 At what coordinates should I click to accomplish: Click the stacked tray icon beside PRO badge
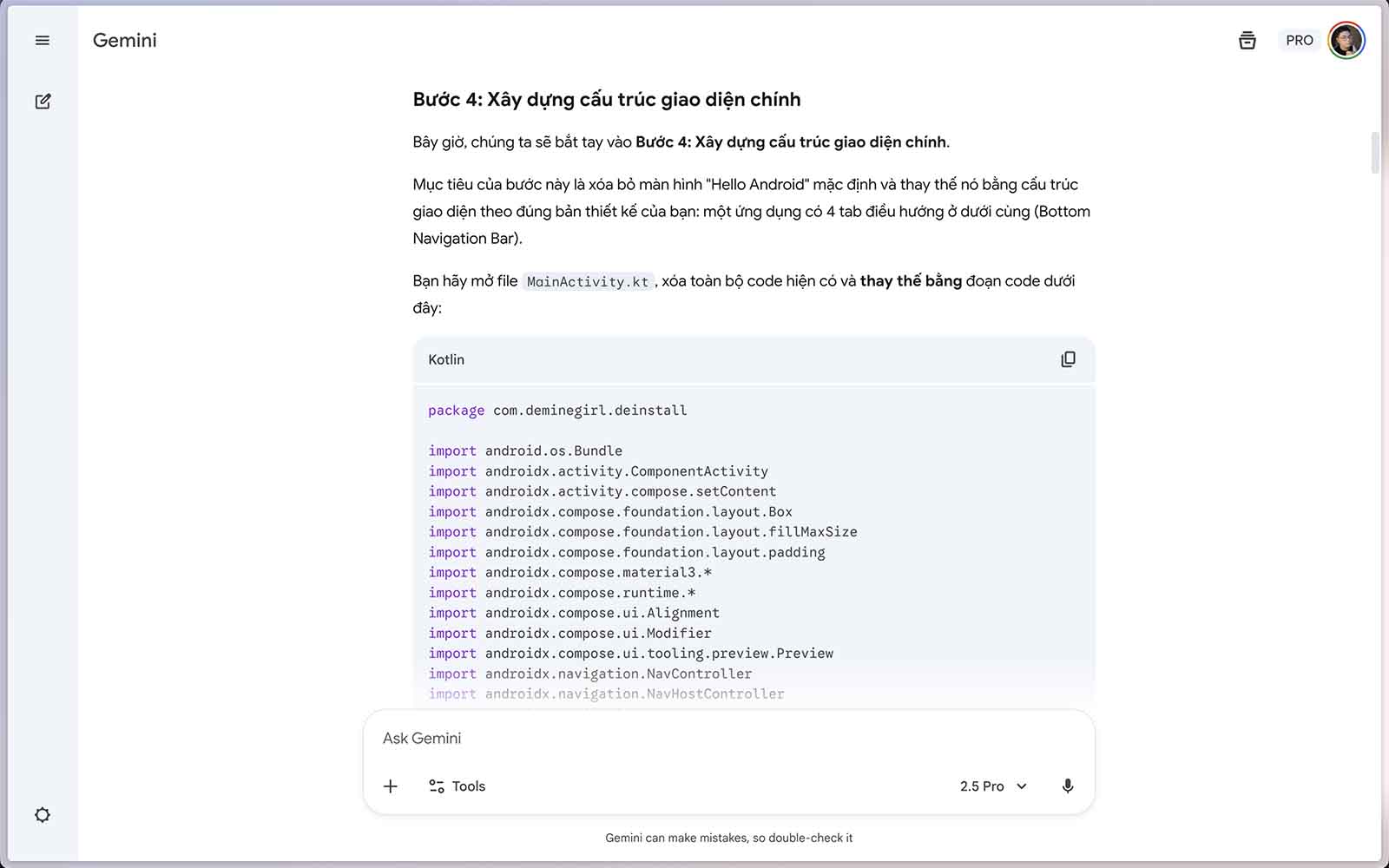tap(1247, 41)
